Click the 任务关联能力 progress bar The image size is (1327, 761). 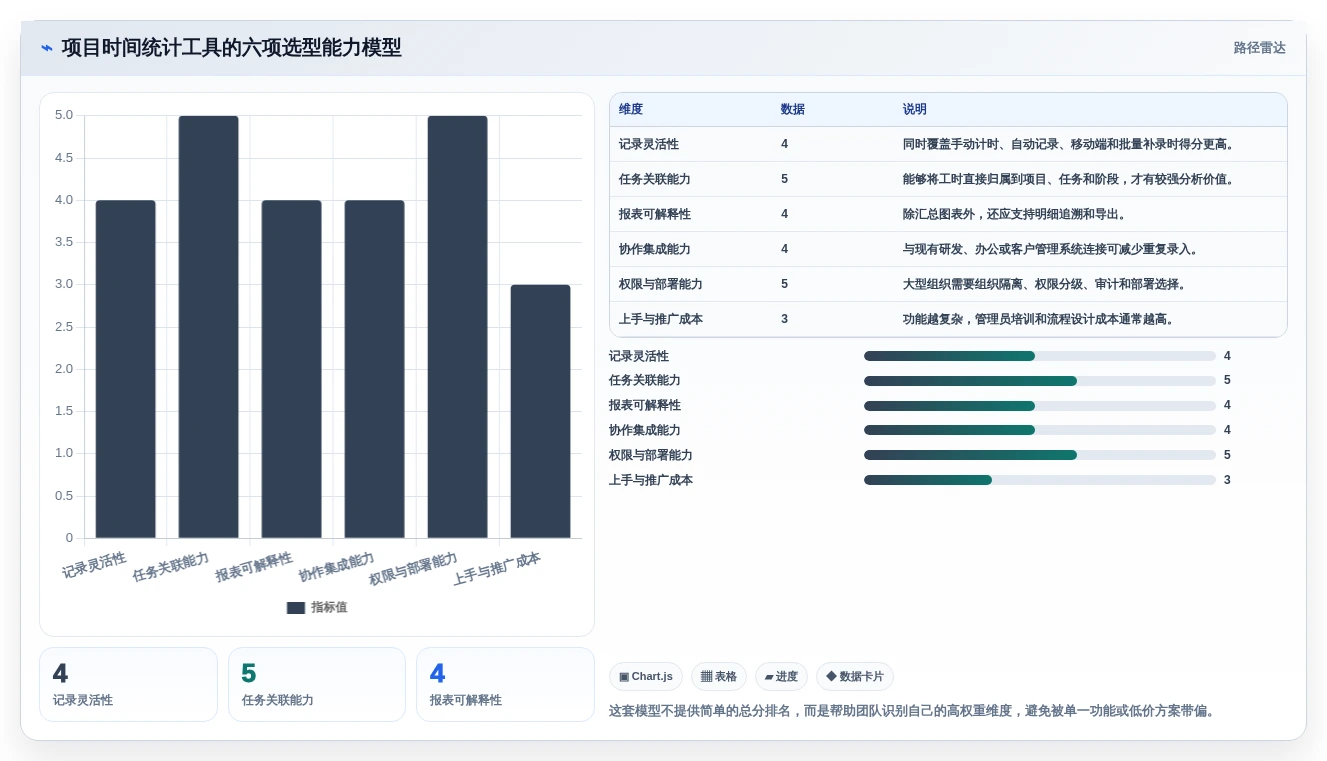1040,381
